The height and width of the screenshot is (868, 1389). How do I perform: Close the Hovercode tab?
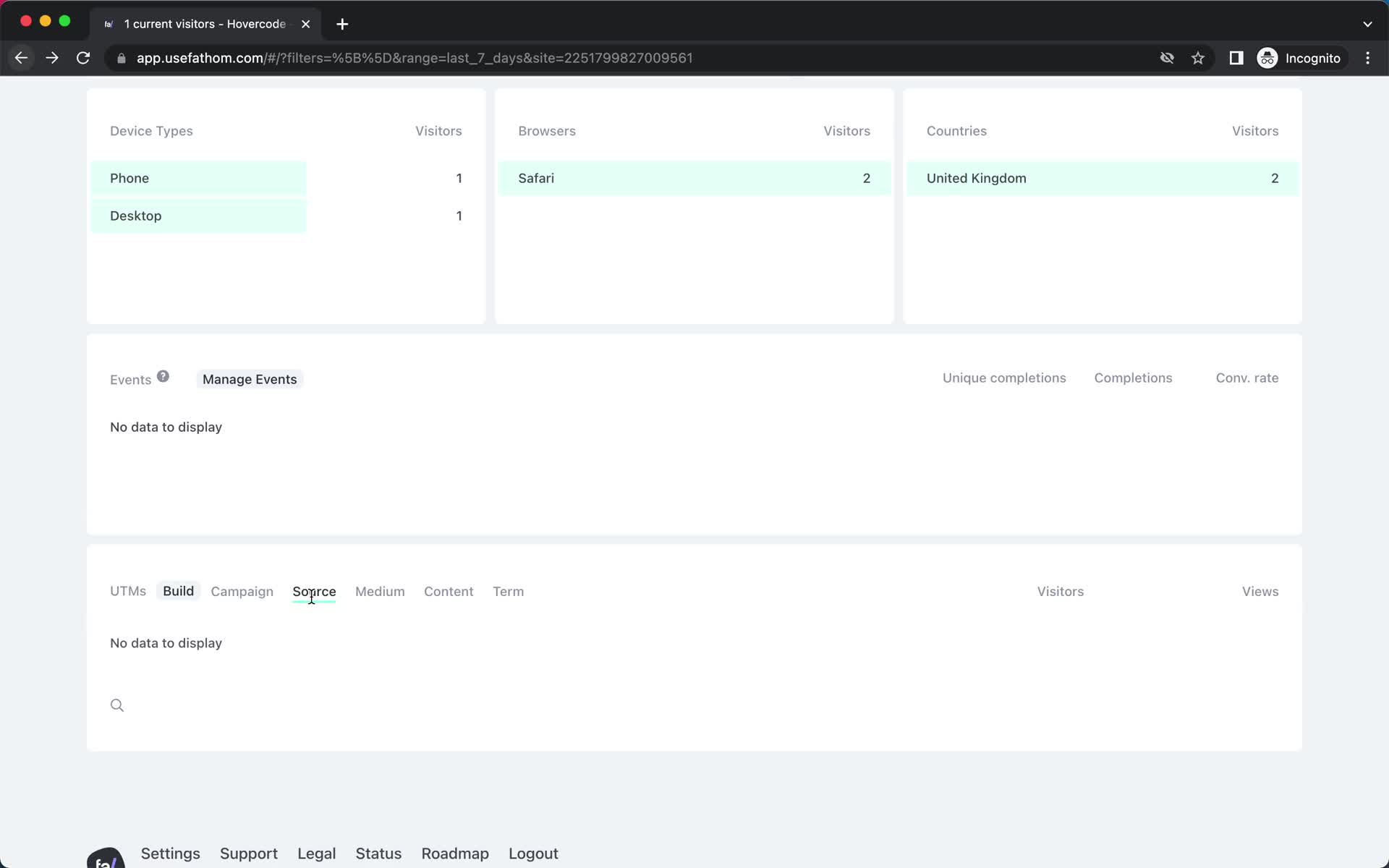[x=306, y=24]
